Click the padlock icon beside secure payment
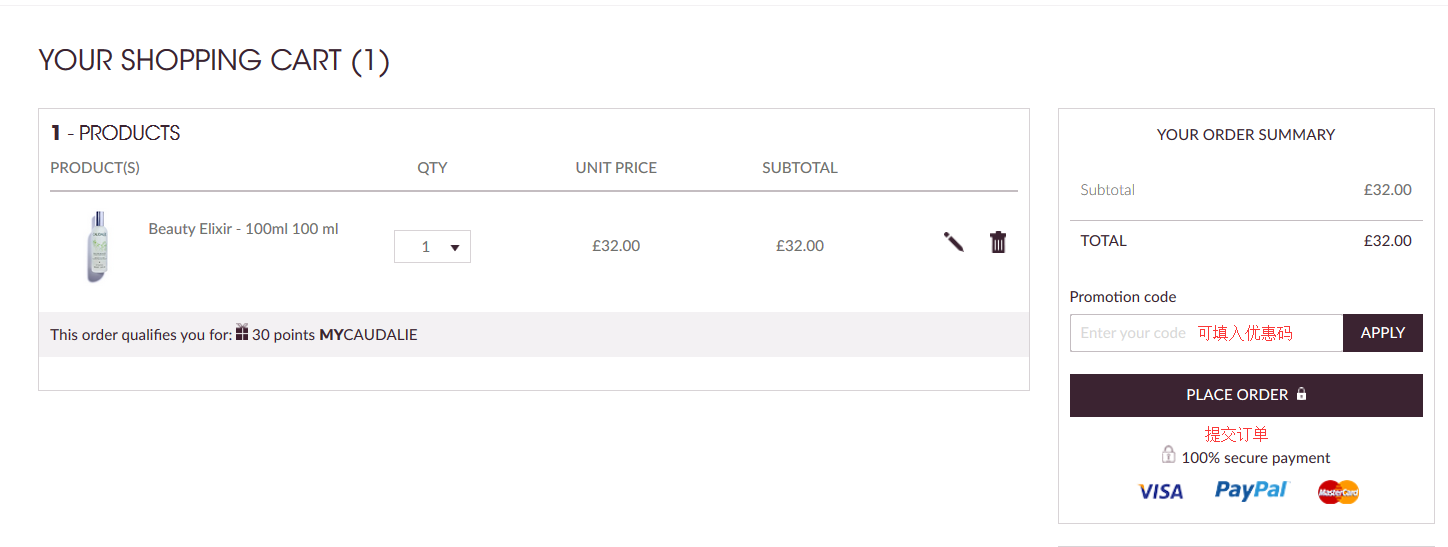The image size is (1448, 547). 1168,455
